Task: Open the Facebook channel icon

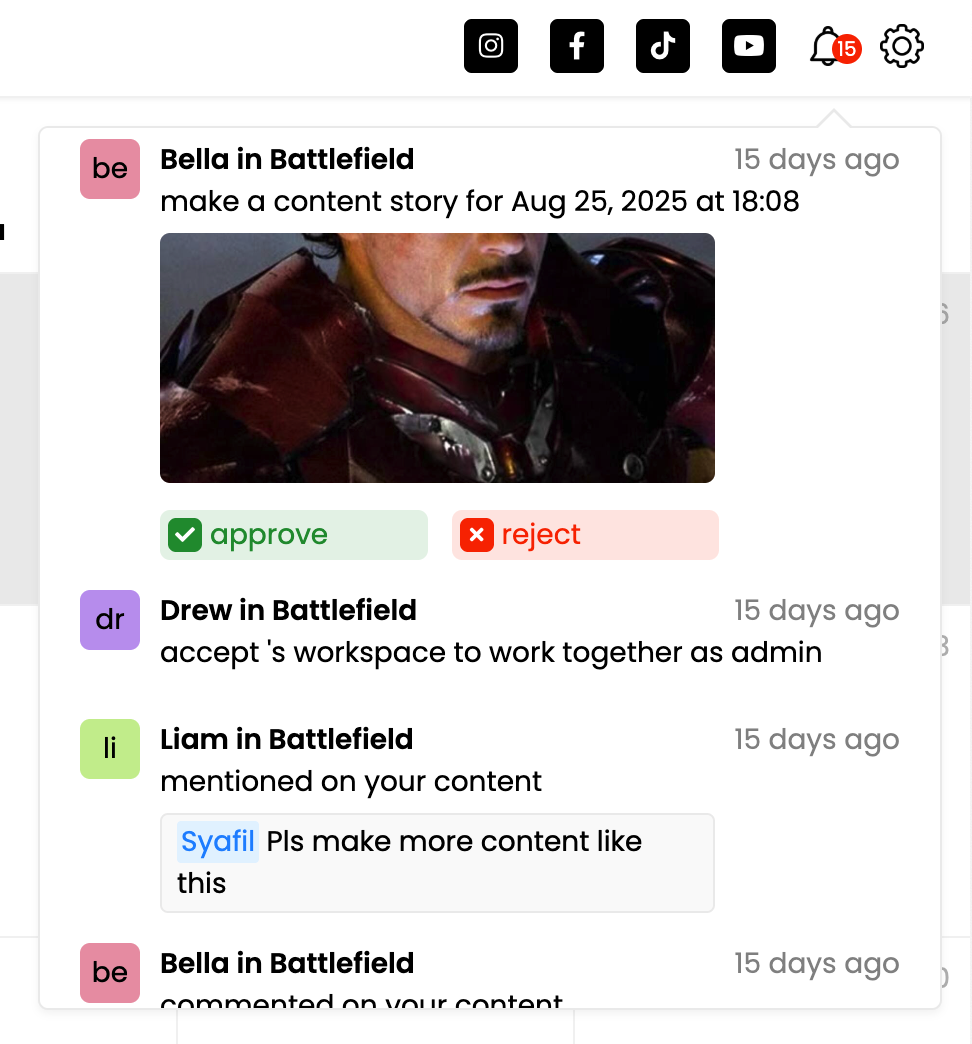Action: click(577, 46)
